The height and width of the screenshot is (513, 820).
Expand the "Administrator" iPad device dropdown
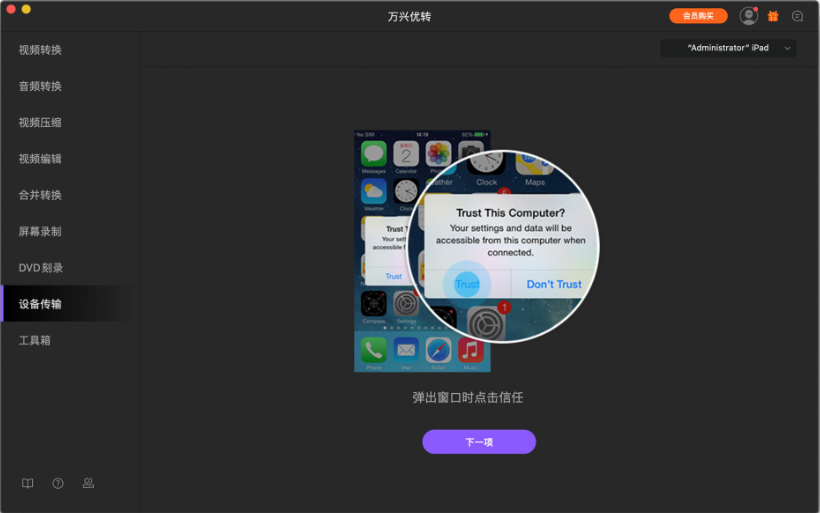coord(728,48)
